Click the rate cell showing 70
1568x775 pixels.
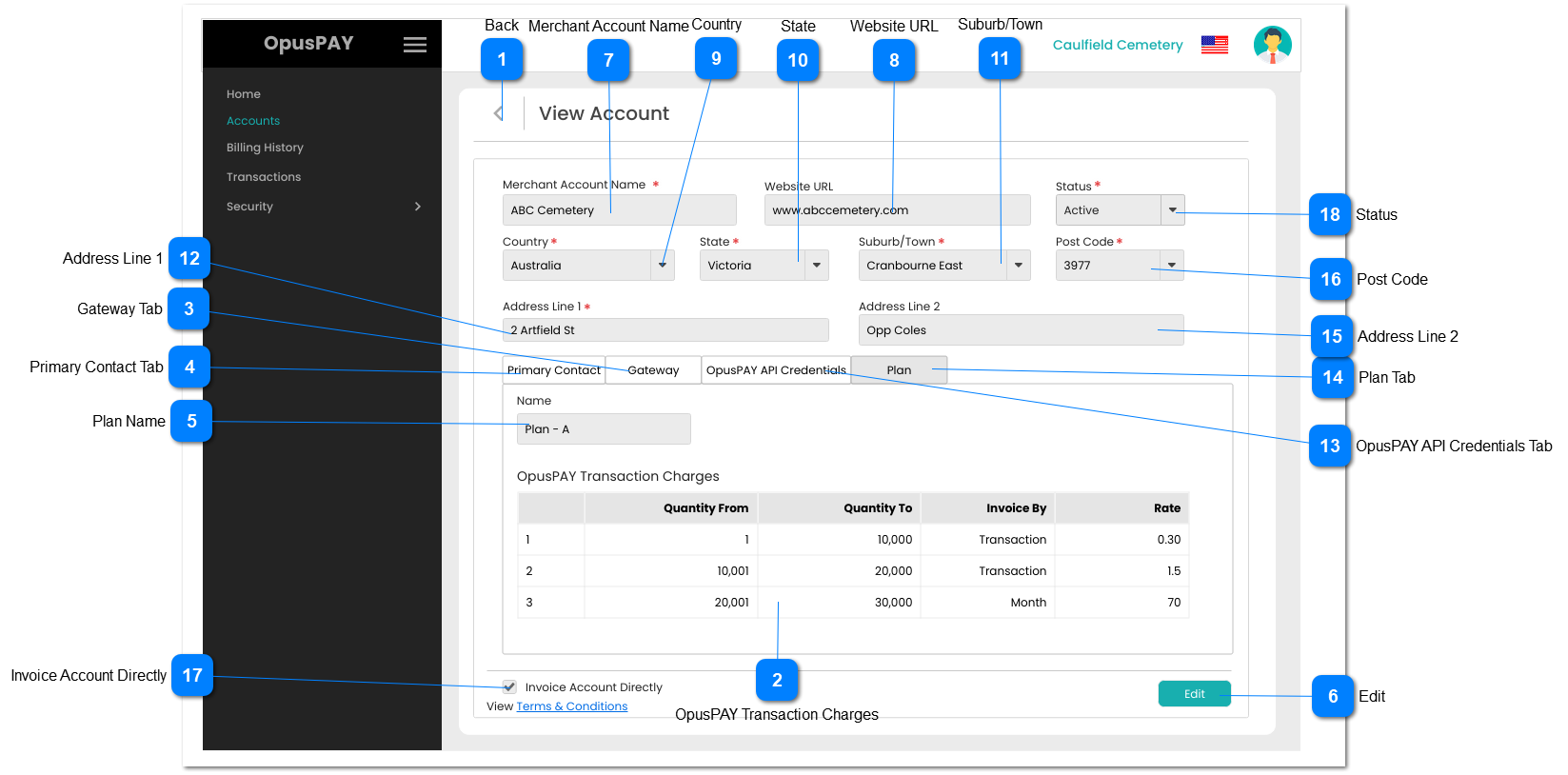(x=1122, y=602)
